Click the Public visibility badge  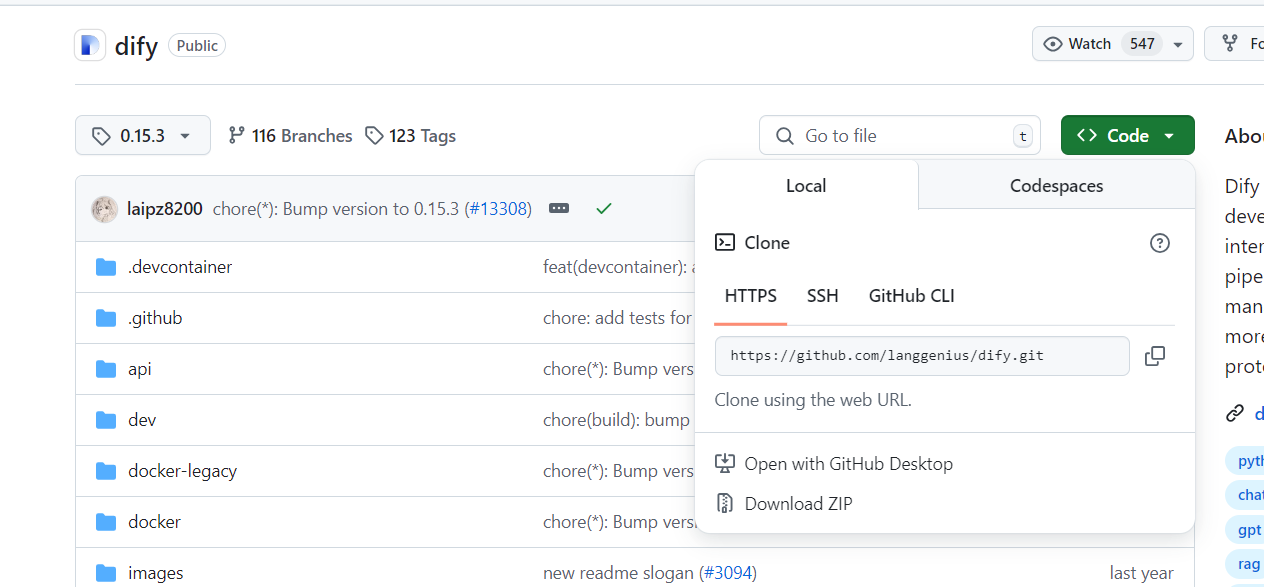pyautogui.click(x=197, y=45)
